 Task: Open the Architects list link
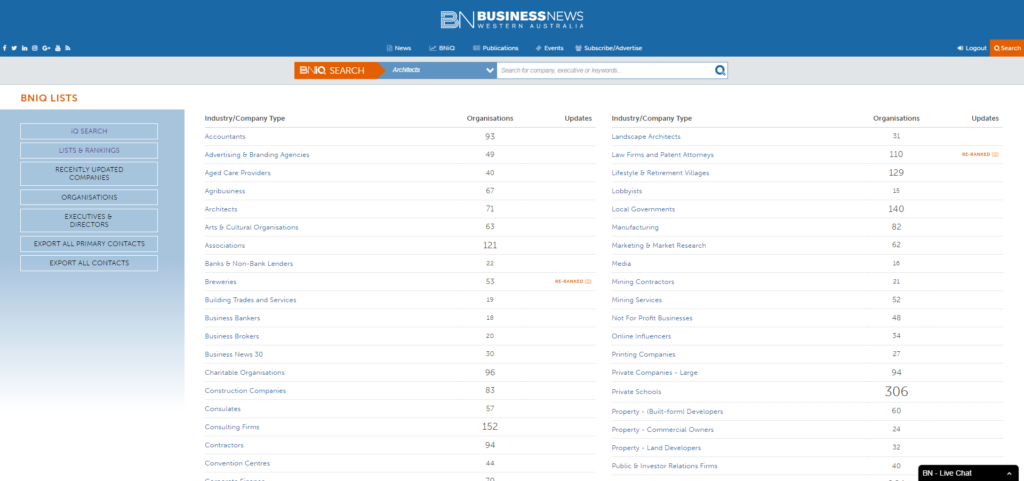pos(221,209)
